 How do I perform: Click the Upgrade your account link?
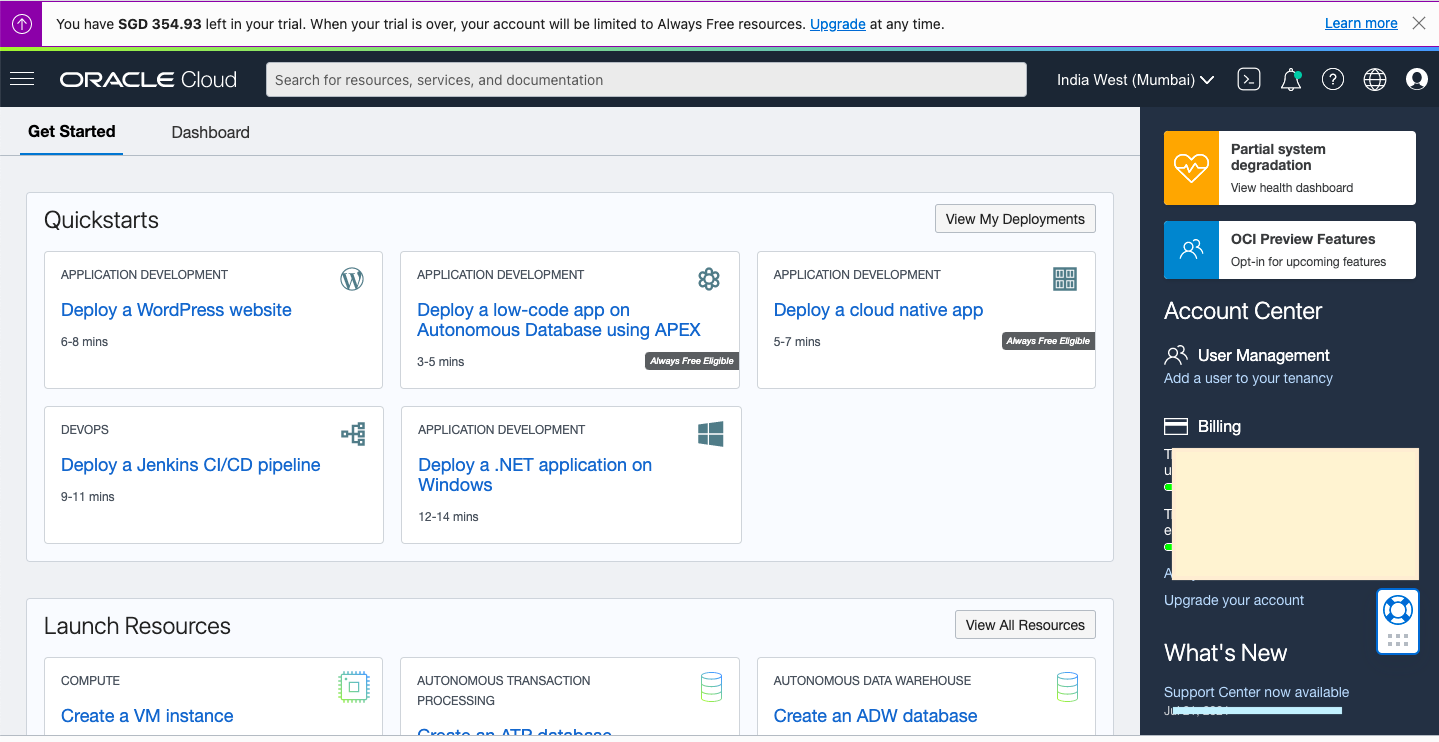coord(1233,600)
